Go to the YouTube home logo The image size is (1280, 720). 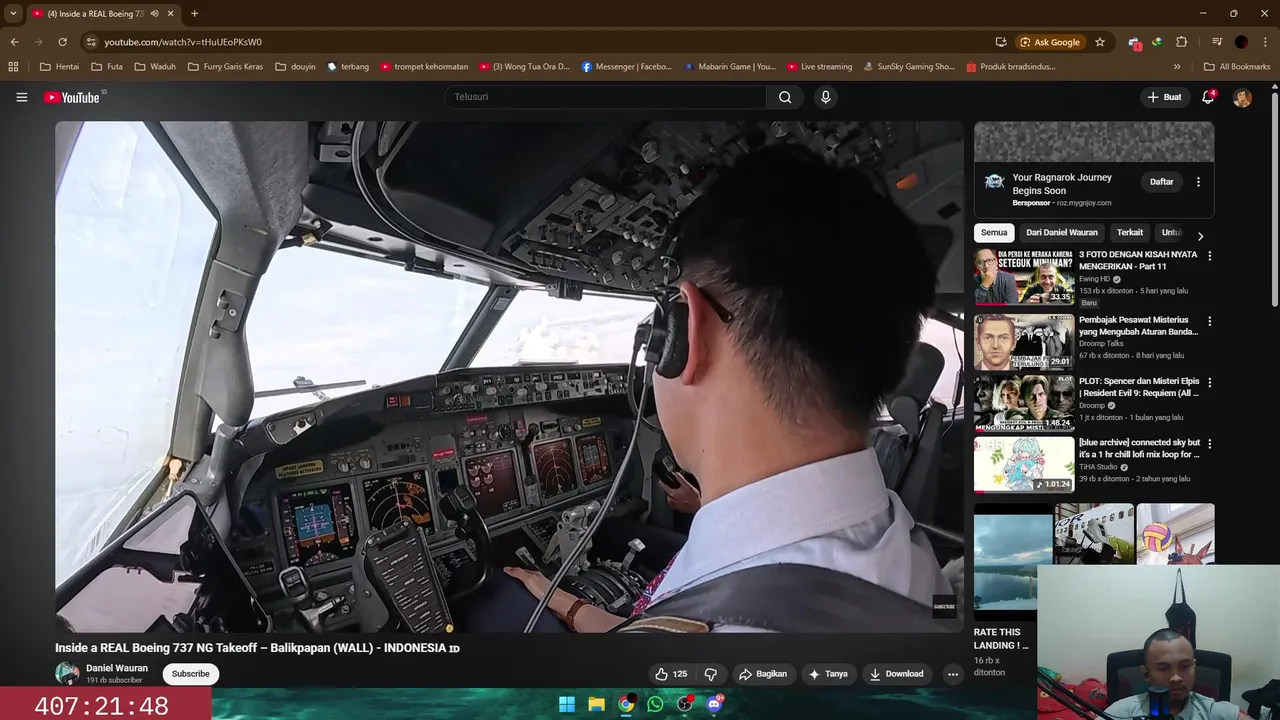(72, 97)
